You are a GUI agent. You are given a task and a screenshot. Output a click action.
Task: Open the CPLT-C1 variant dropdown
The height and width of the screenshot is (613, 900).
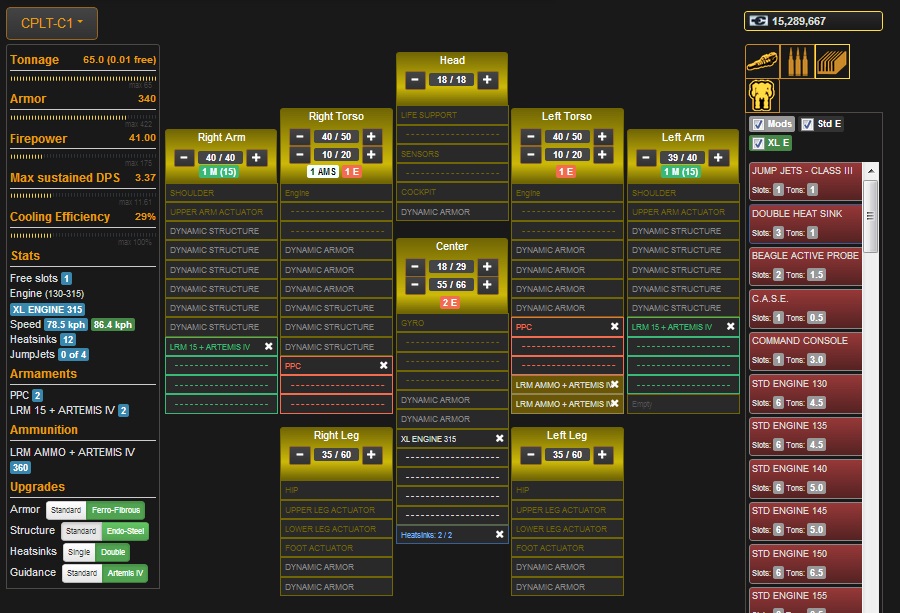coord(52,22)
